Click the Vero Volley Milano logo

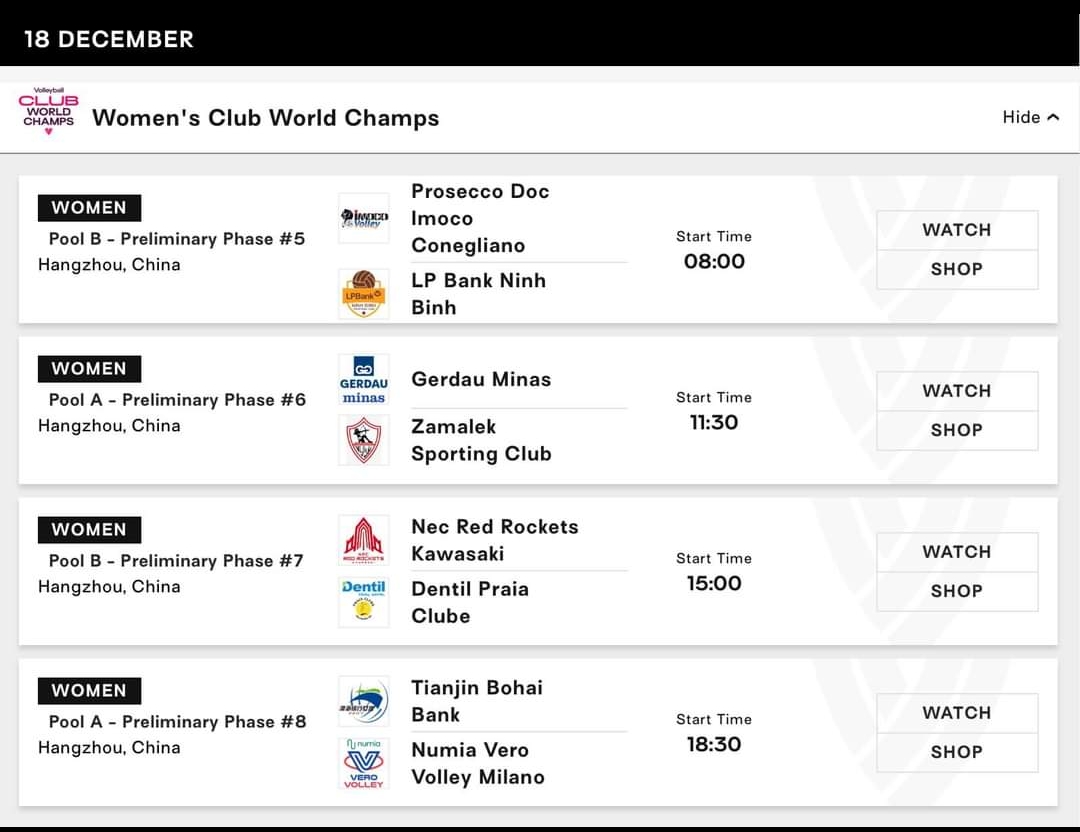pos(364,763)
